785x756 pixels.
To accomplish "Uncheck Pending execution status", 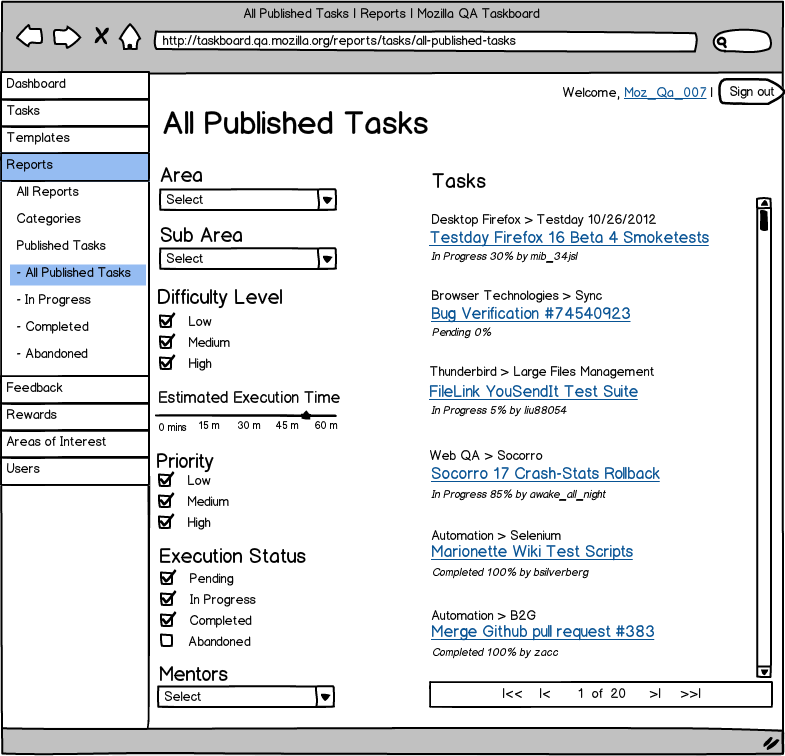I will pos(168,578).
